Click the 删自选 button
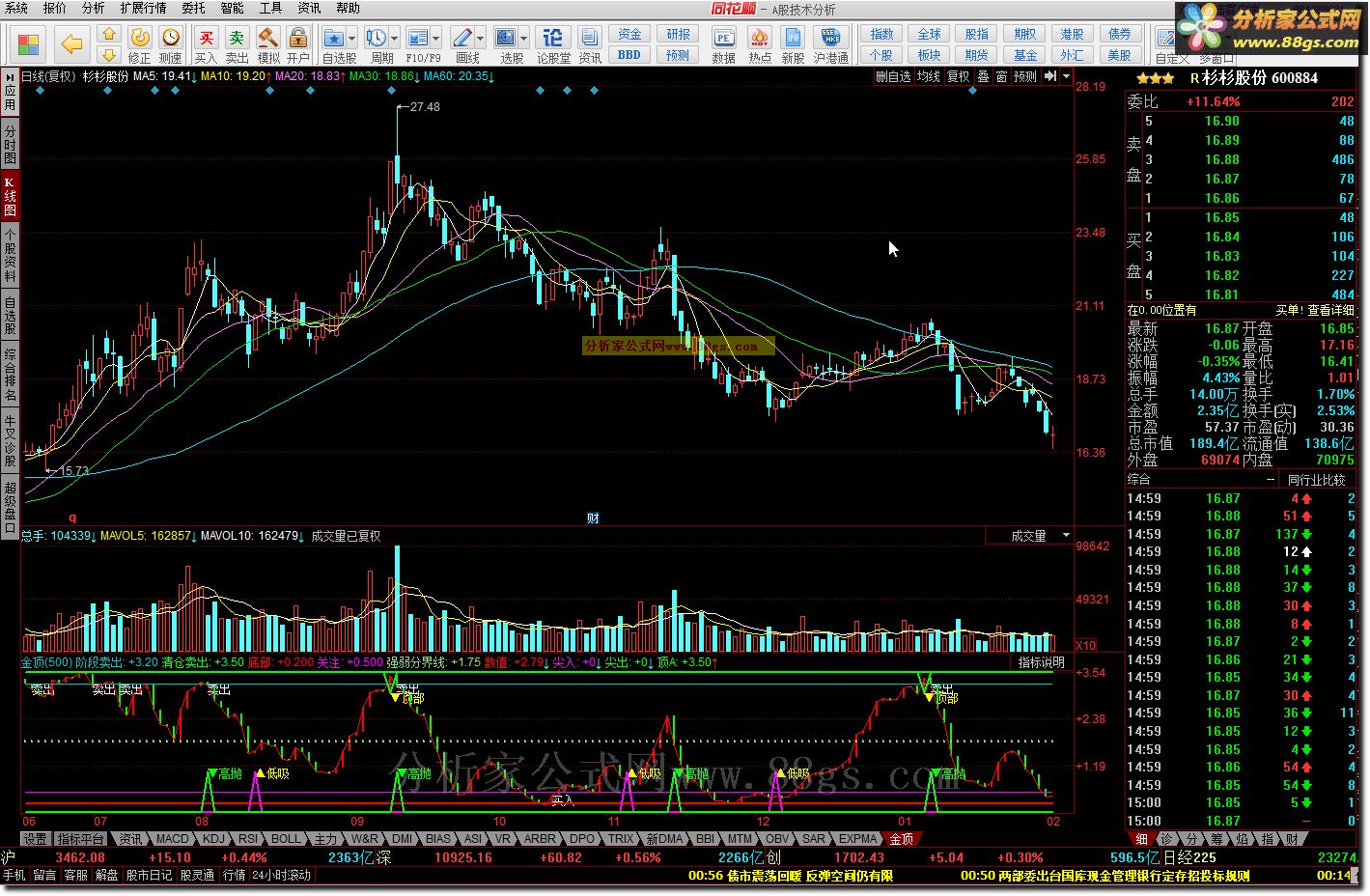Screen dimensions: 1370x896 [892, 76]
